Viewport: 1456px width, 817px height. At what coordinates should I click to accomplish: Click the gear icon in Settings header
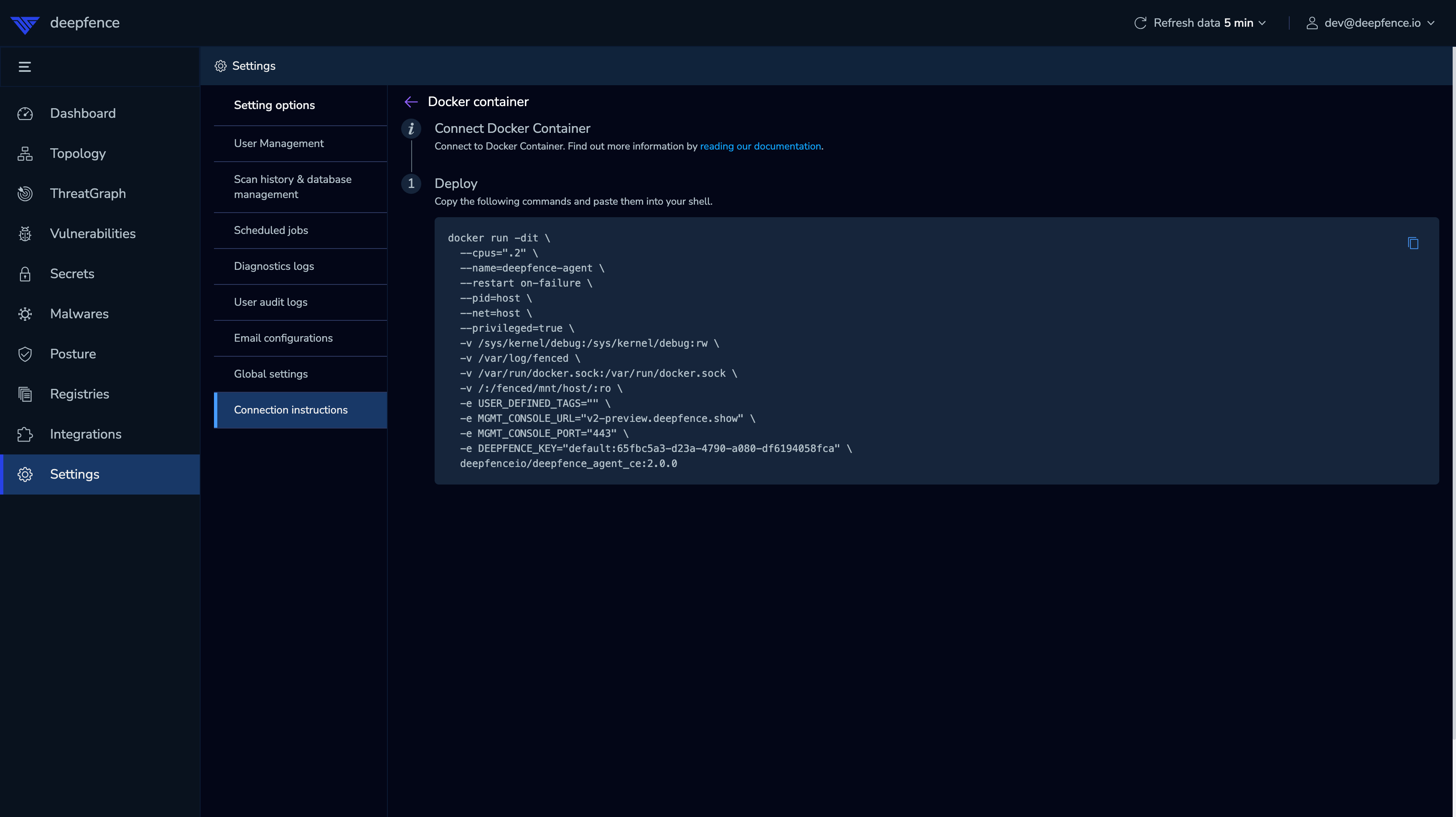(x=220, y=66)
